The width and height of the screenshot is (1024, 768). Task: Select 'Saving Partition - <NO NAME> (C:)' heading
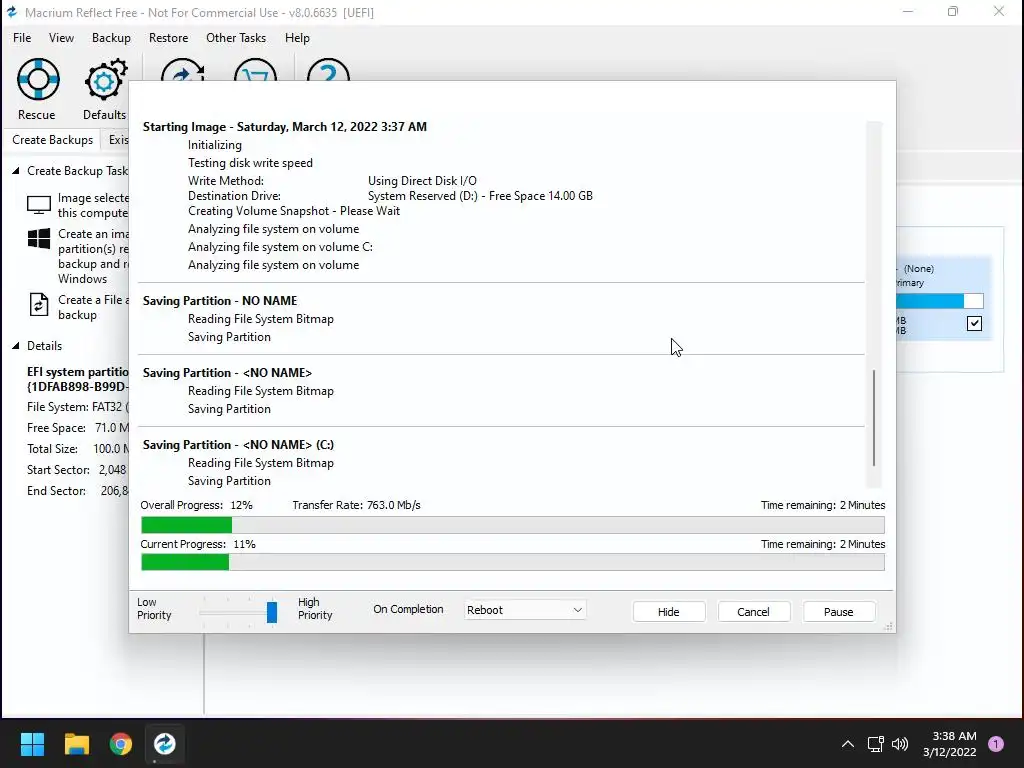tap(238, 445)
